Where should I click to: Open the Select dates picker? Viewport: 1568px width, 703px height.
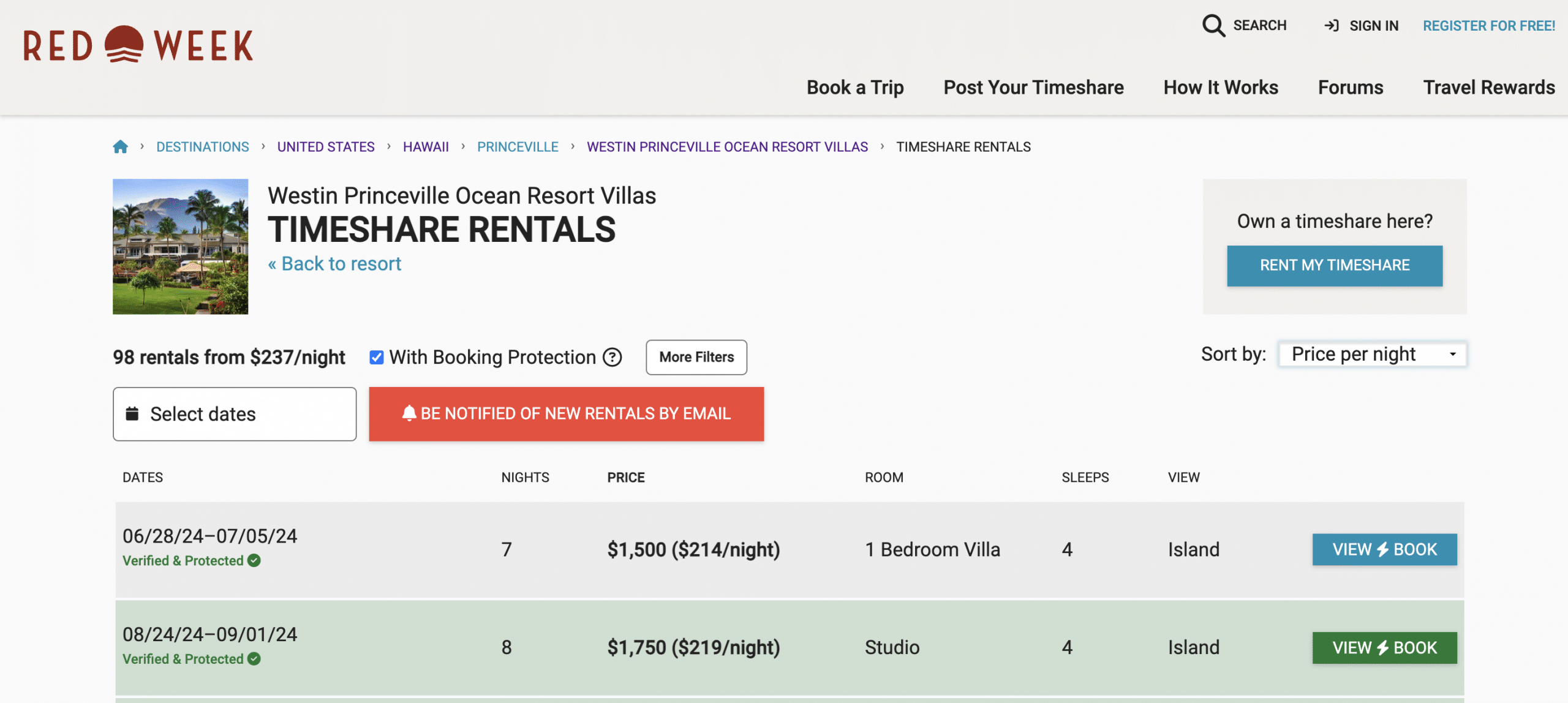[x=235, y=414]
